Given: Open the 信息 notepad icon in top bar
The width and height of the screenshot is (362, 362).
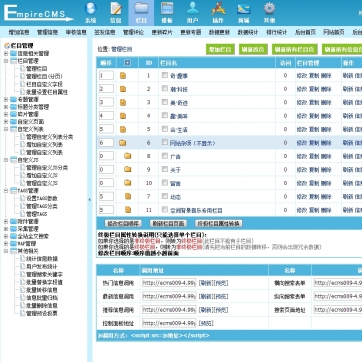Looking at the screenshot, I should [x=116, y=9].
